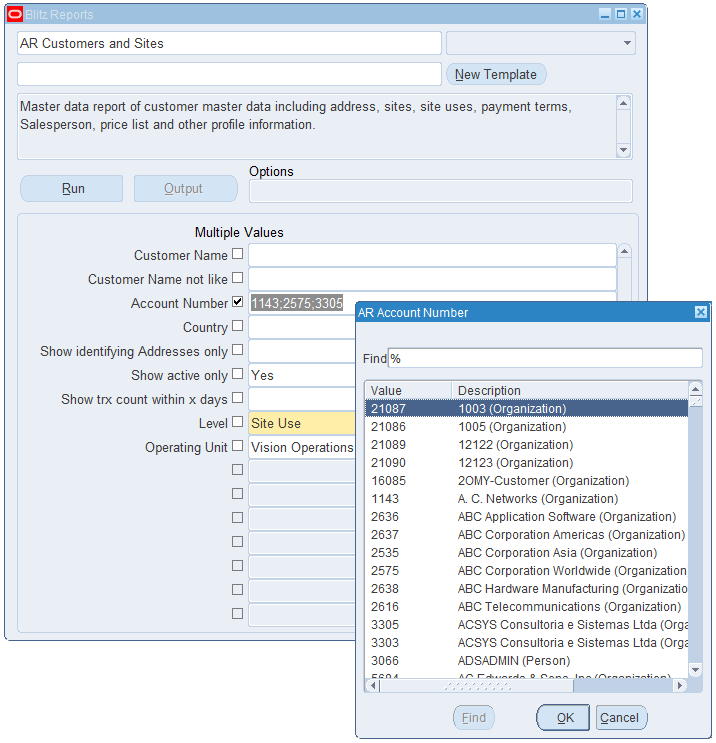Select row 21089 12122 (Organization)
716x743 pixels.
click(x=526, y=444)
